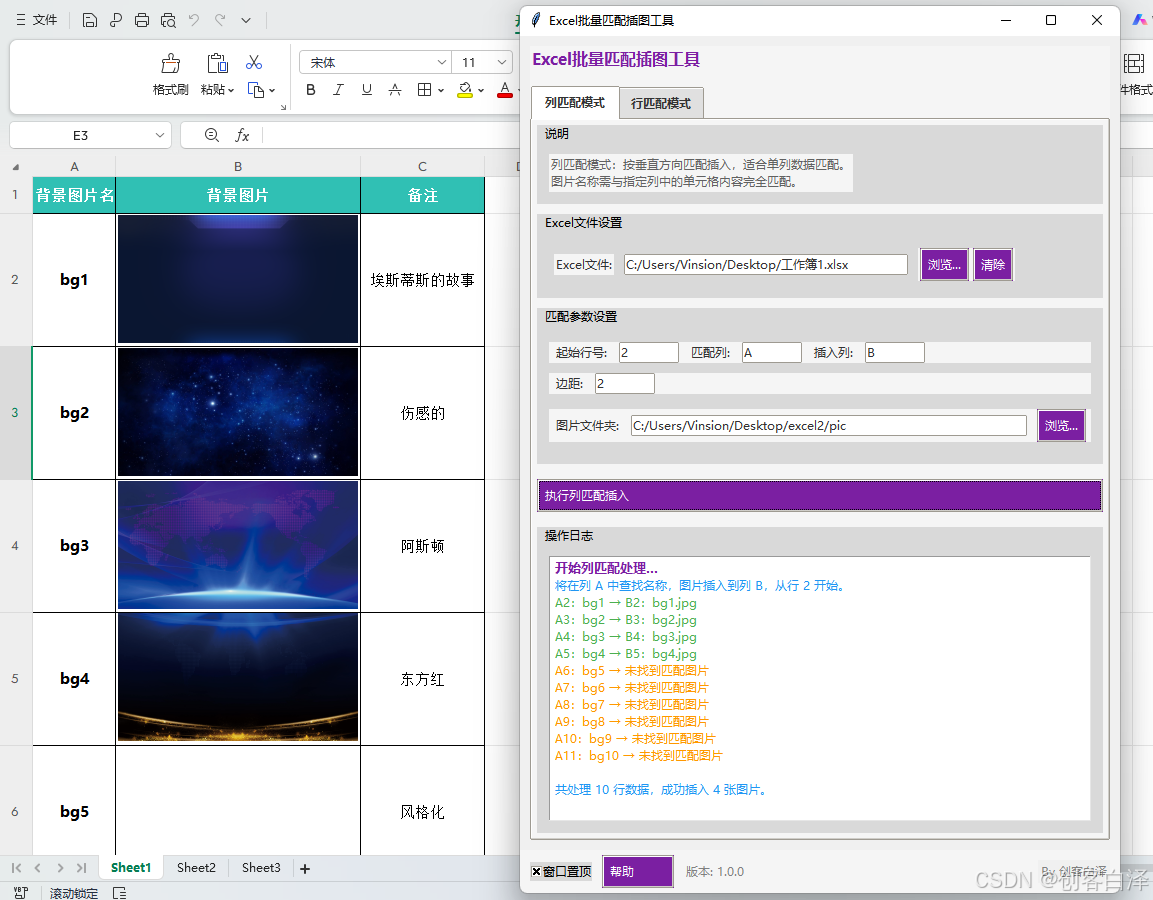
Task: Click the feather icon in tool title bar
Action: (x=537, y=20)
